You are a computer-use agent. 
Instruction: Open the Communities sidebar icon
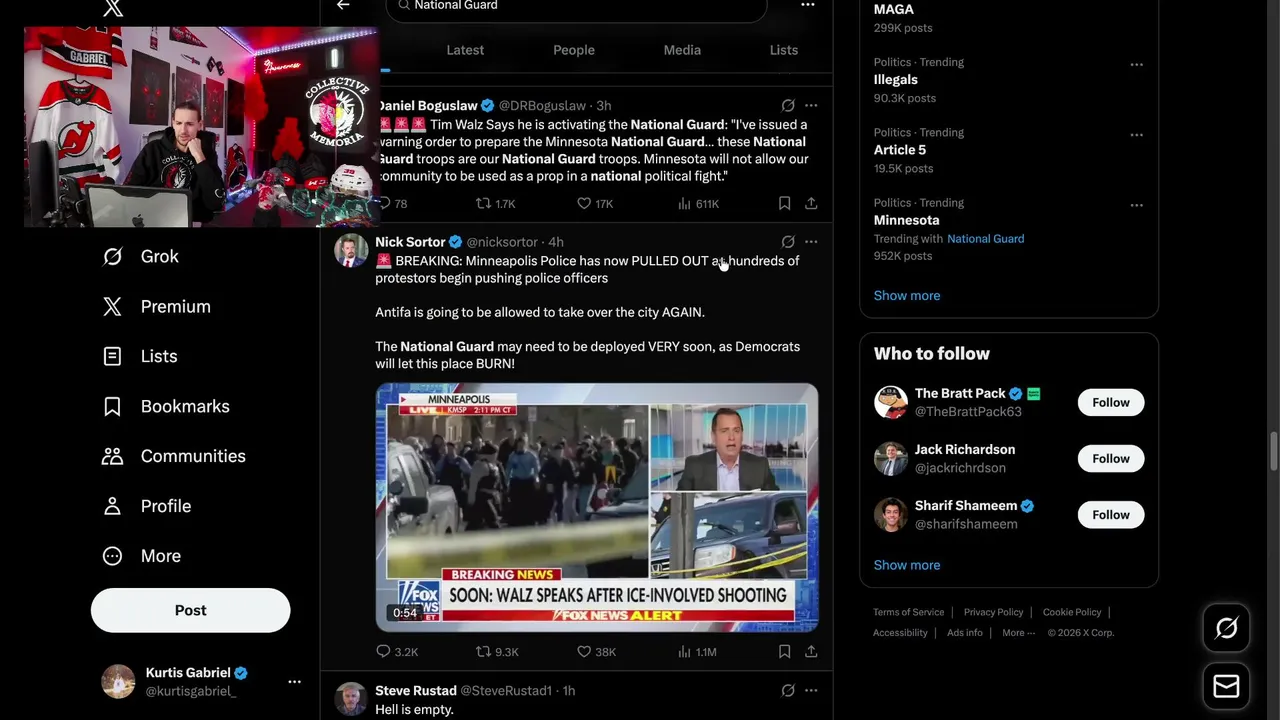pyautogui.click(x=113, y=456)
